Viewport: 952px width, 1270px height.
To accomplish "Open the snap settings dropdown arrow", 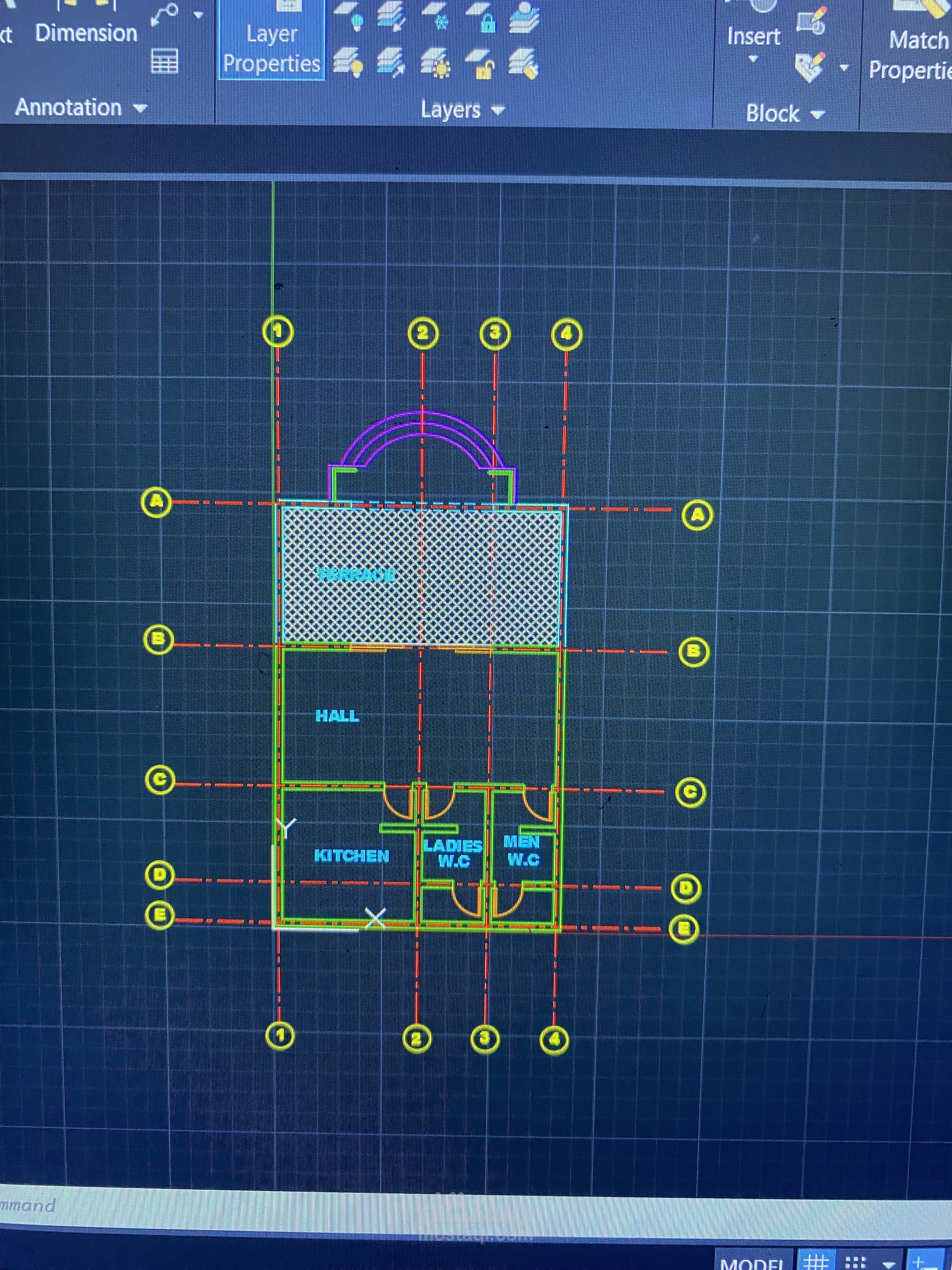I will (888, 1265).
